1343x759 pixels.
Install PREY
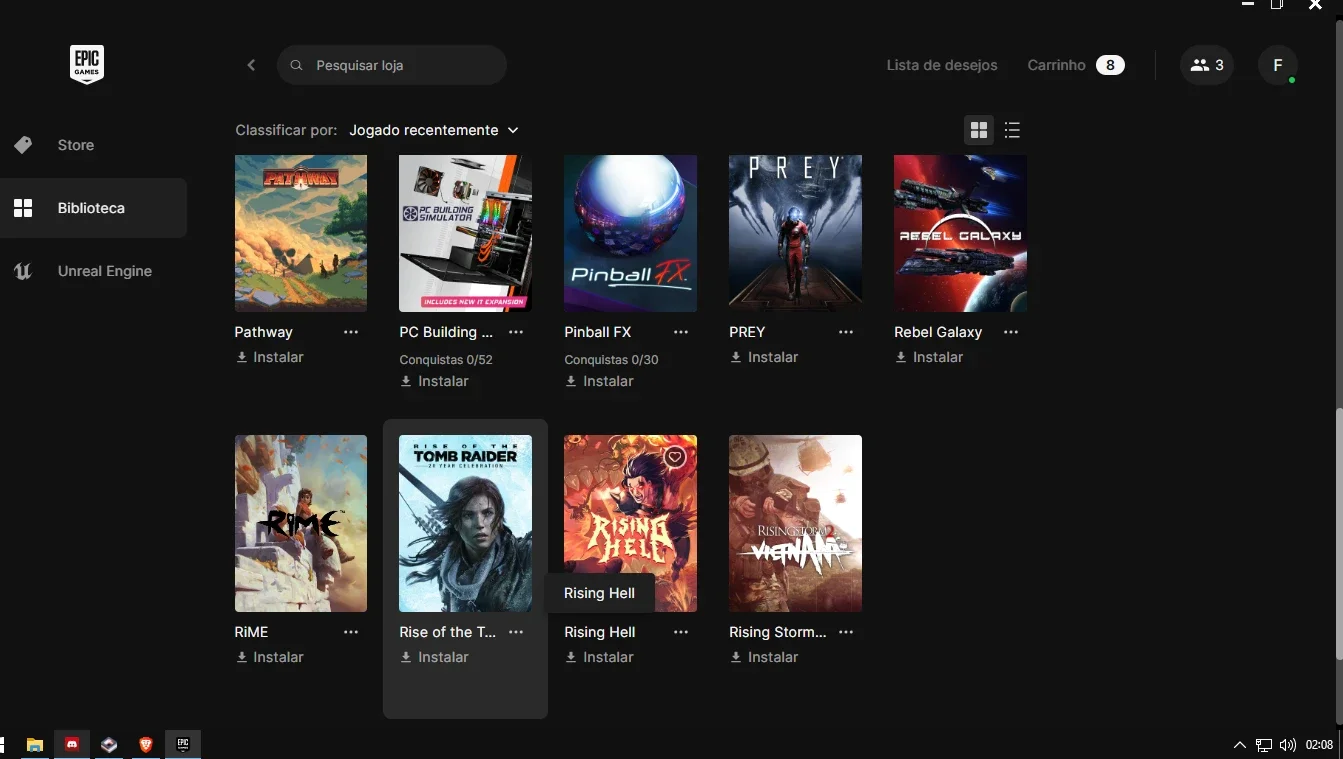click(x=765, y=357)
